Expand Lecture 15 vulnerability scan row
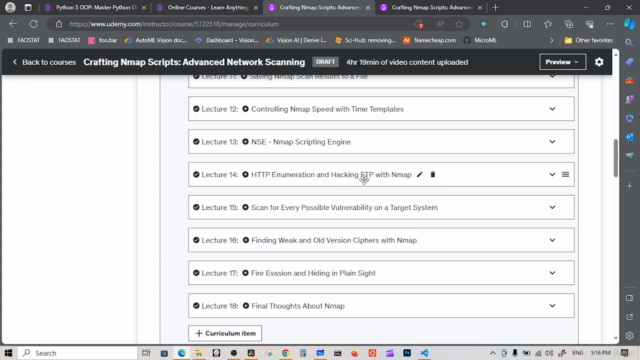The height and width of the screenshot is (360, 640). pyautogui.click(x=552, y=207)
